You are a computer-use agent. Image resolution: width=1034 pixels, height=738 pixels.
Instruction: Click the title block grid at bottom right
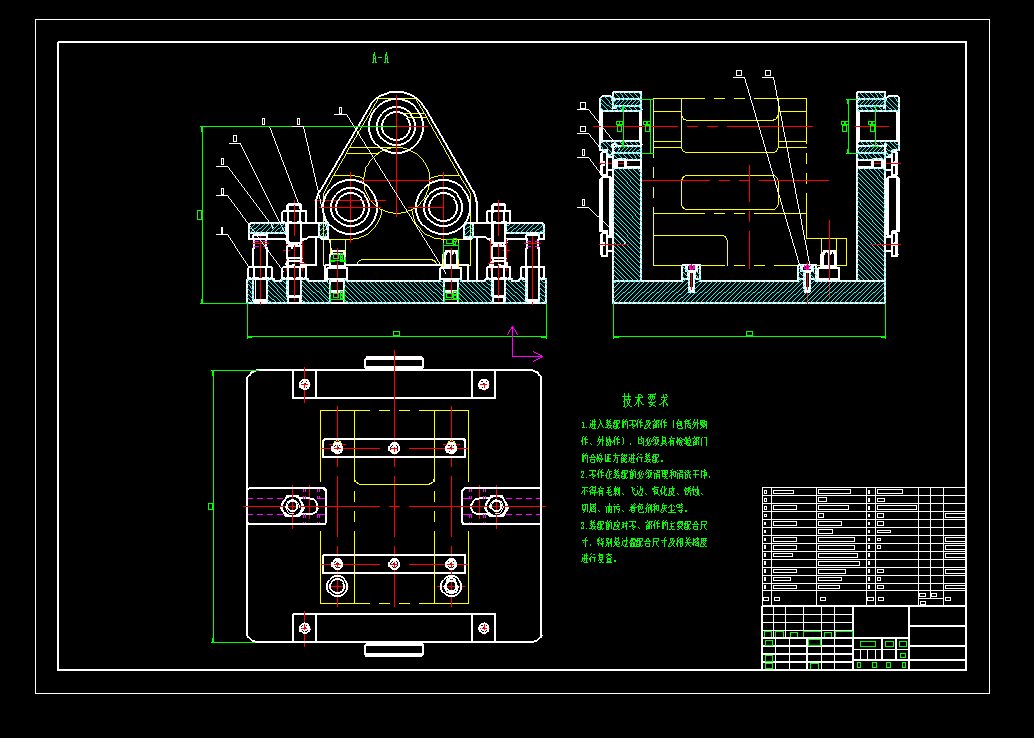[864, 638]
